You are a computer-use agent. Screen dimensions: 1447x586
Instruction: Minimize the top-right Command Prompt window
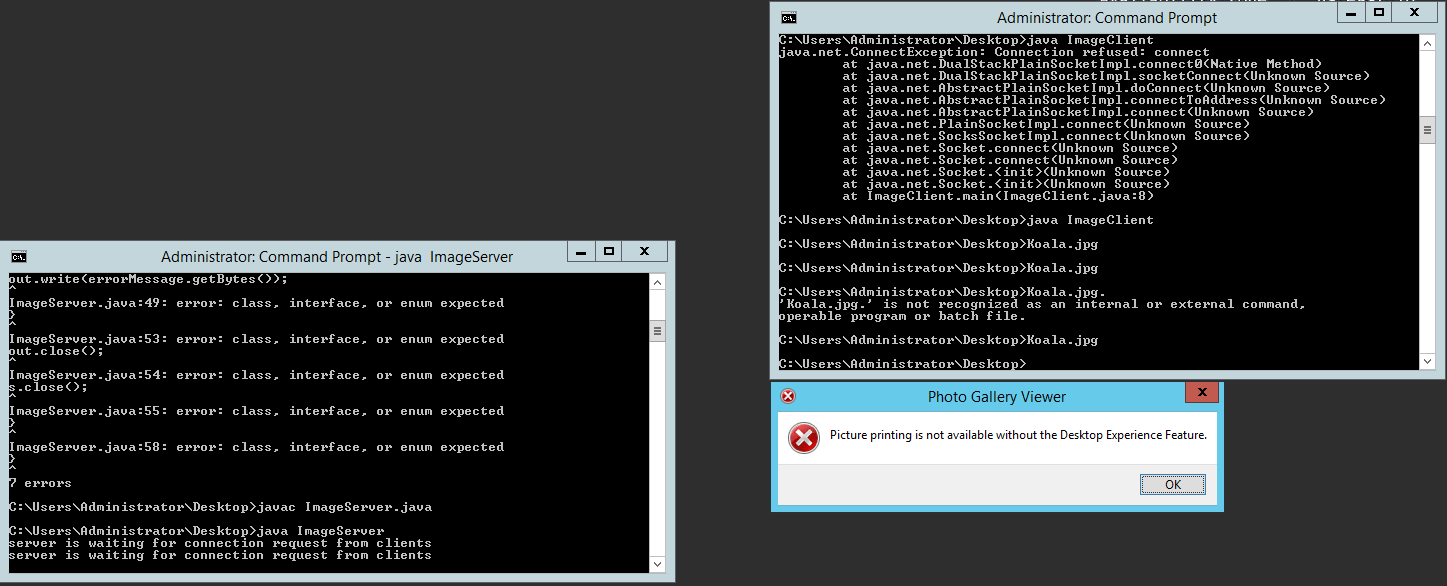[x=1349, y=12]
